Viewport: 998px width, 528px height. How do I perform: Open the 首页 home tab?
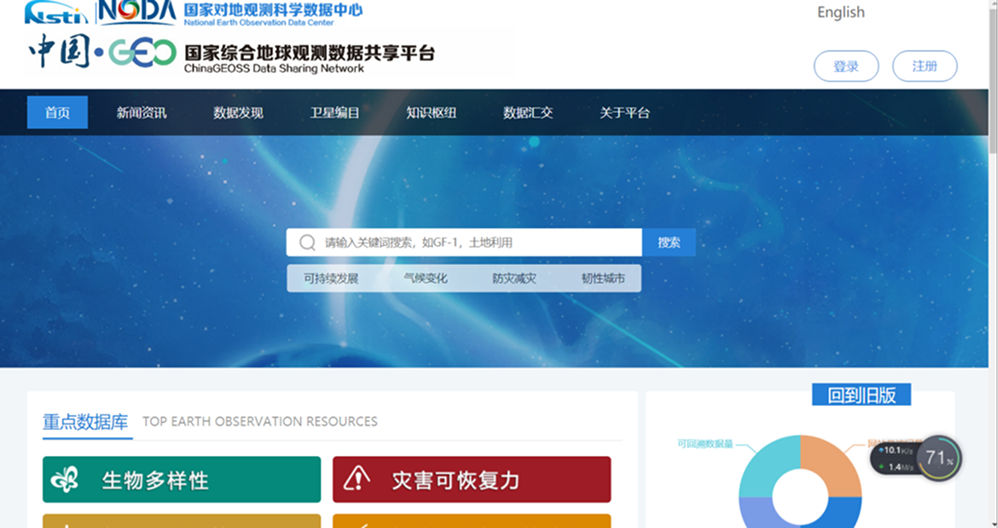[57, 113]
